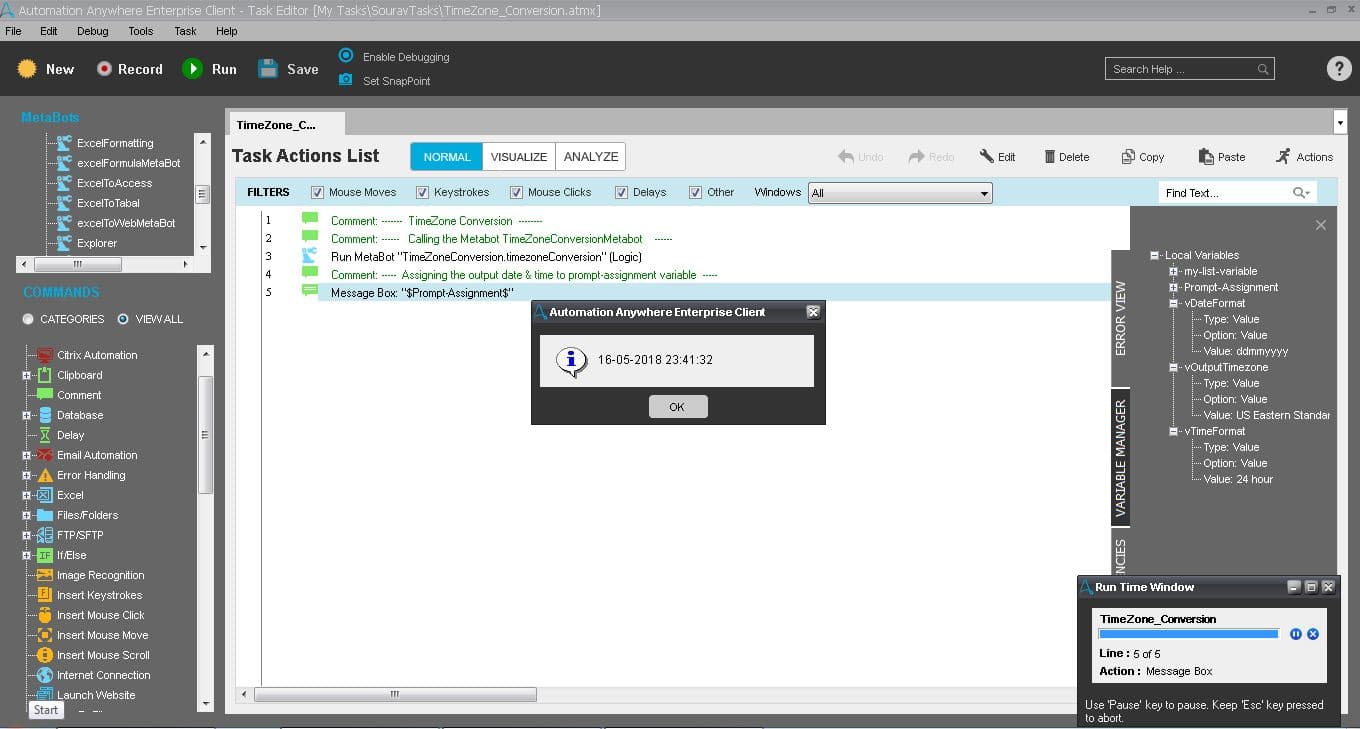The width and height of the screenshot is (1360, 729).
Task: Click the Commands list vertical scrollbar
Action: pos(206,435)
